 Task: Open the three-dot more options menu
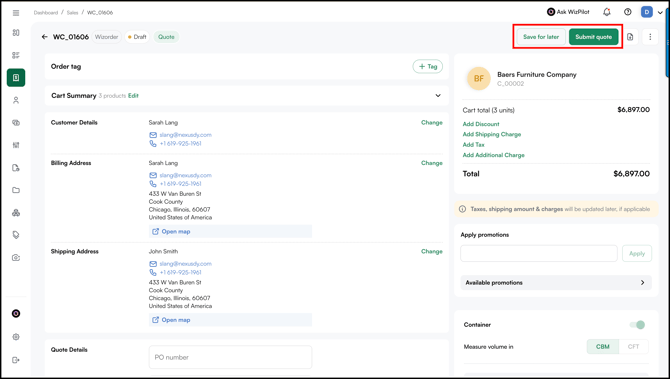[x=650, y=37]
